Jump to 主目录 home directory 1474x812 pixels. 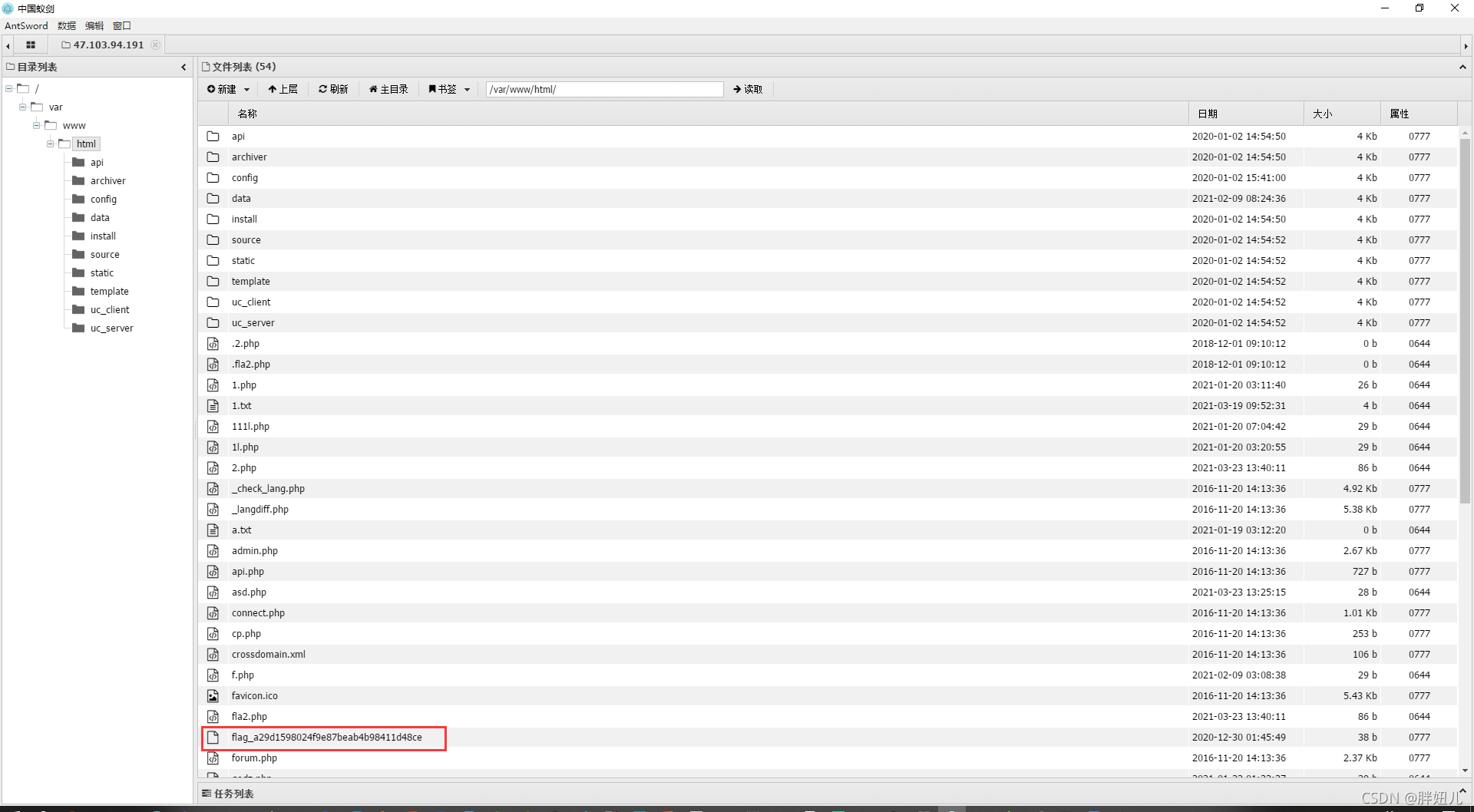point(388,89)
